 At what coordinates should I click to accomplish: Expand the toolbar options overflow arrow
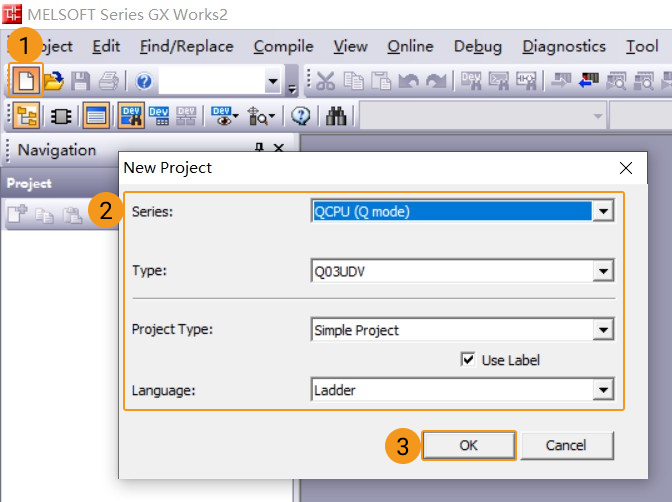tap(292, 89)
